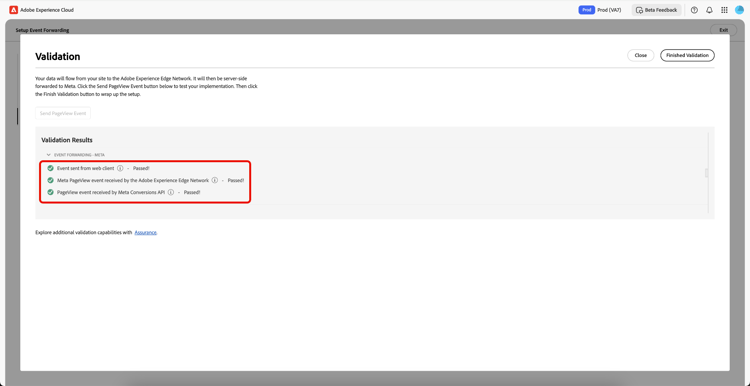
Task: Open the Assurance link
Action: tap(145, 232)
